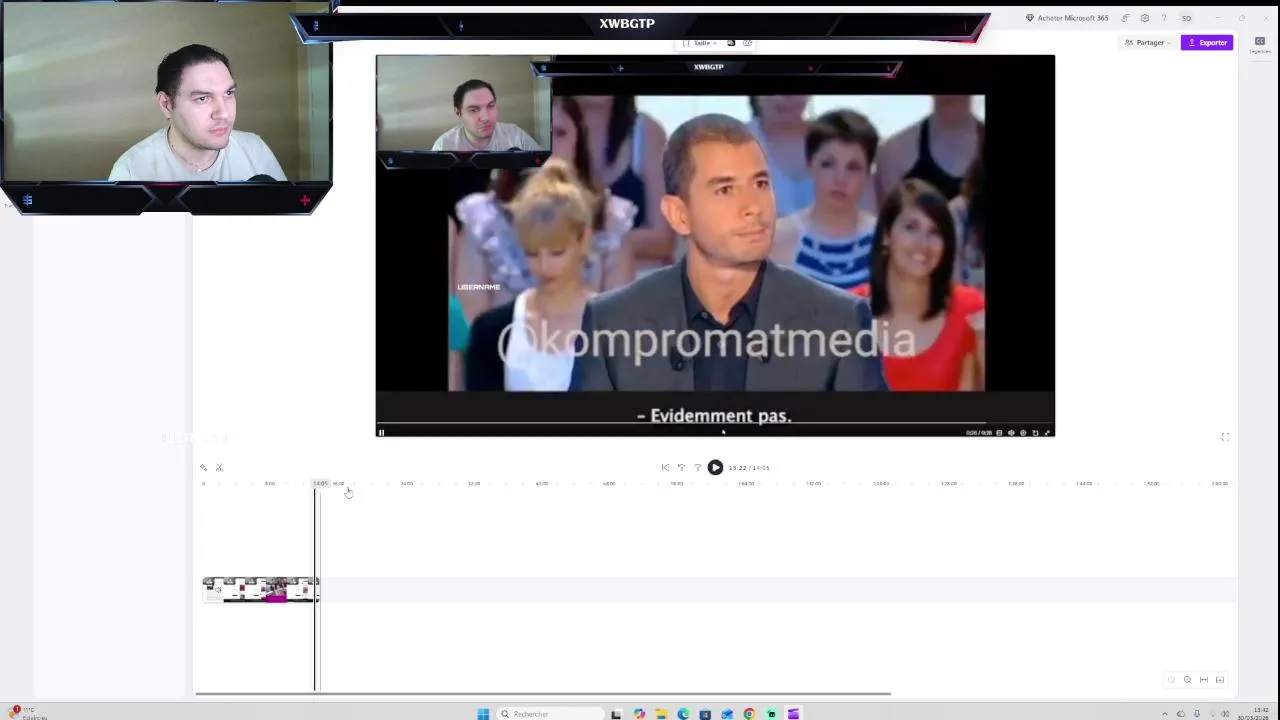Expand the embedded video fullscreen icon
The image size is (1280, 720).
point(1047,433)
